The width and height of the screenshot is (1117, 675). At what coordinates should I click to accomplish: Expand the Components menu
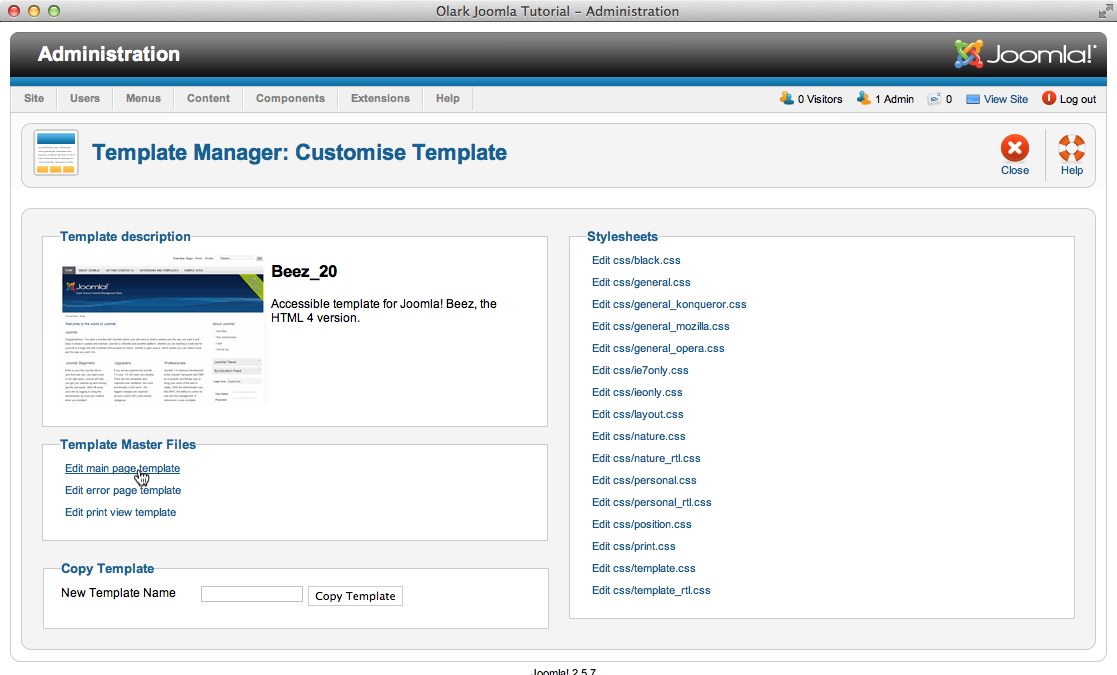[x=290, y=98]
